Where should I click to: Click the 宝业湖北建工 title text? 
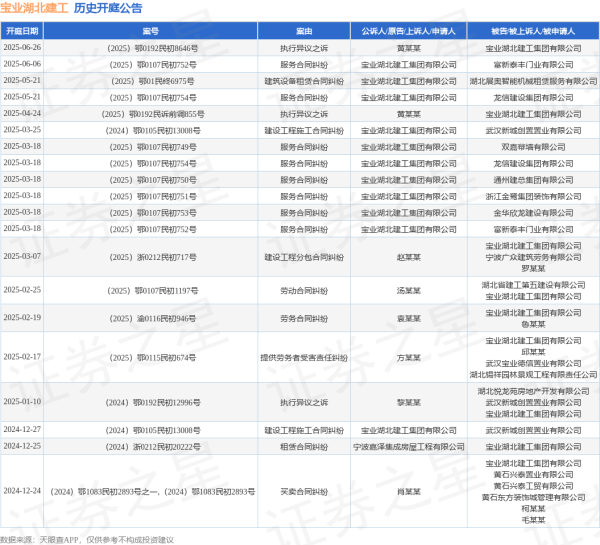pyautogui.click(x=34, y=8)
